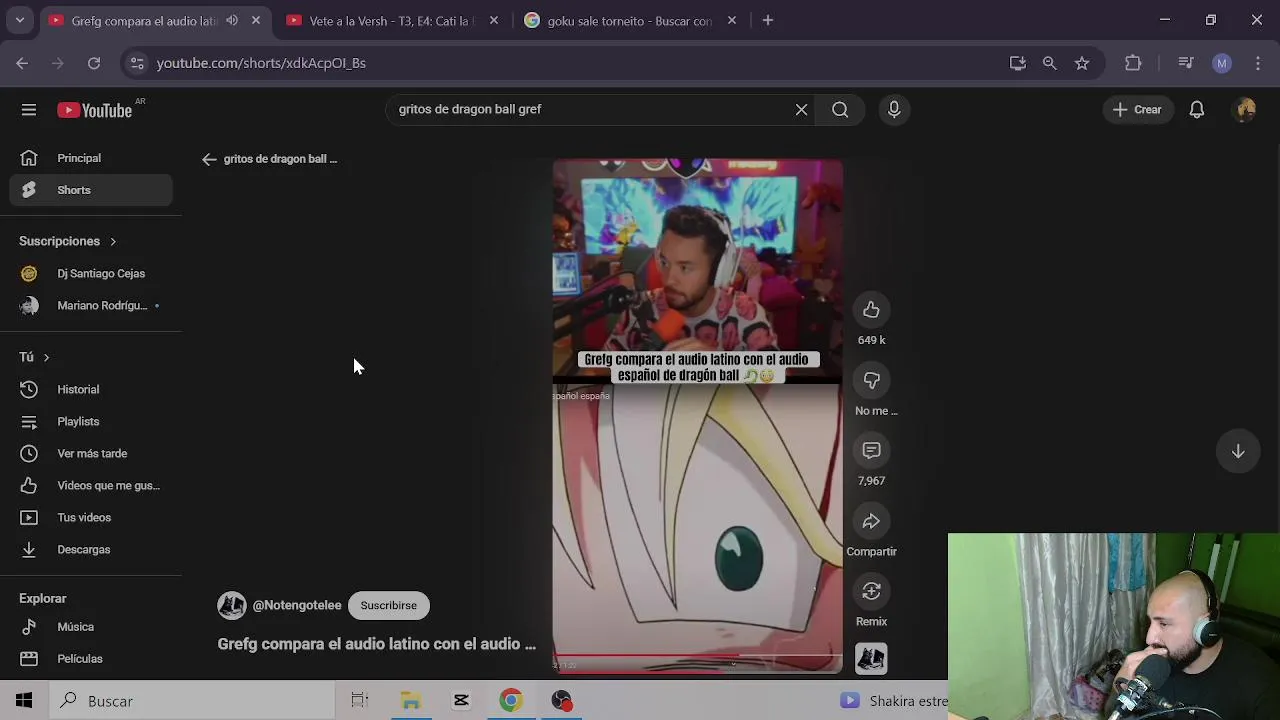Viewport: 1280px width, 720px height.
Task: Open Dj Santiago Cejas subscription
Action: (91, 273)
